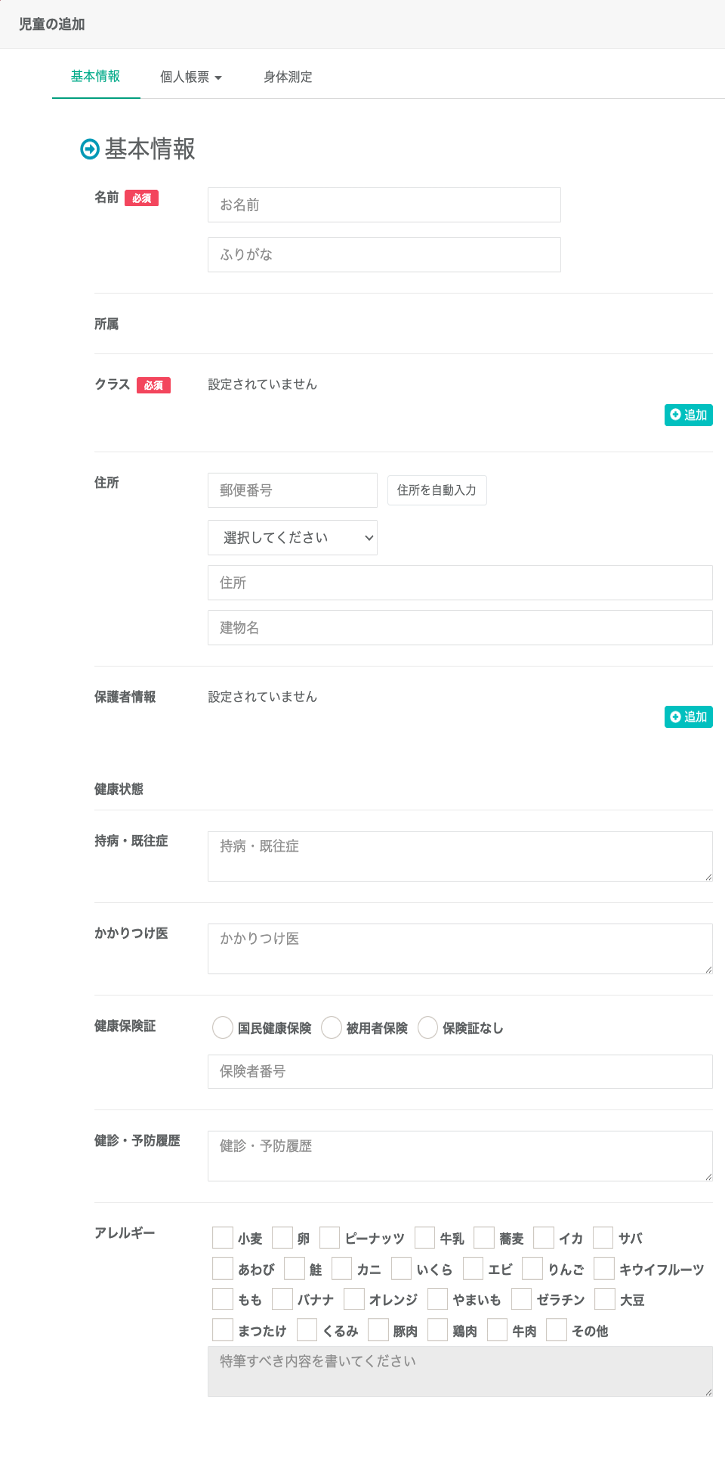Select the 基本情報 tab
The height and width of the screenshot is (1469, 725).
[96, 76]
